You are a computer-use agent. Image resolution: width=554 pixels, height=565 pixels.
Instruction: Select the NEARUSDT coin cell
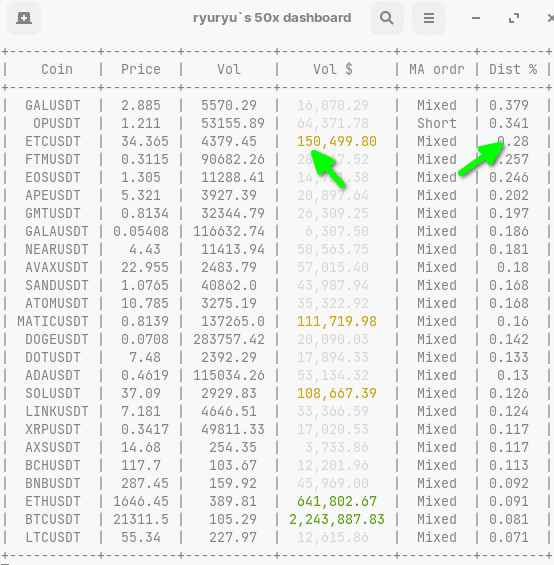pos(57,249)
